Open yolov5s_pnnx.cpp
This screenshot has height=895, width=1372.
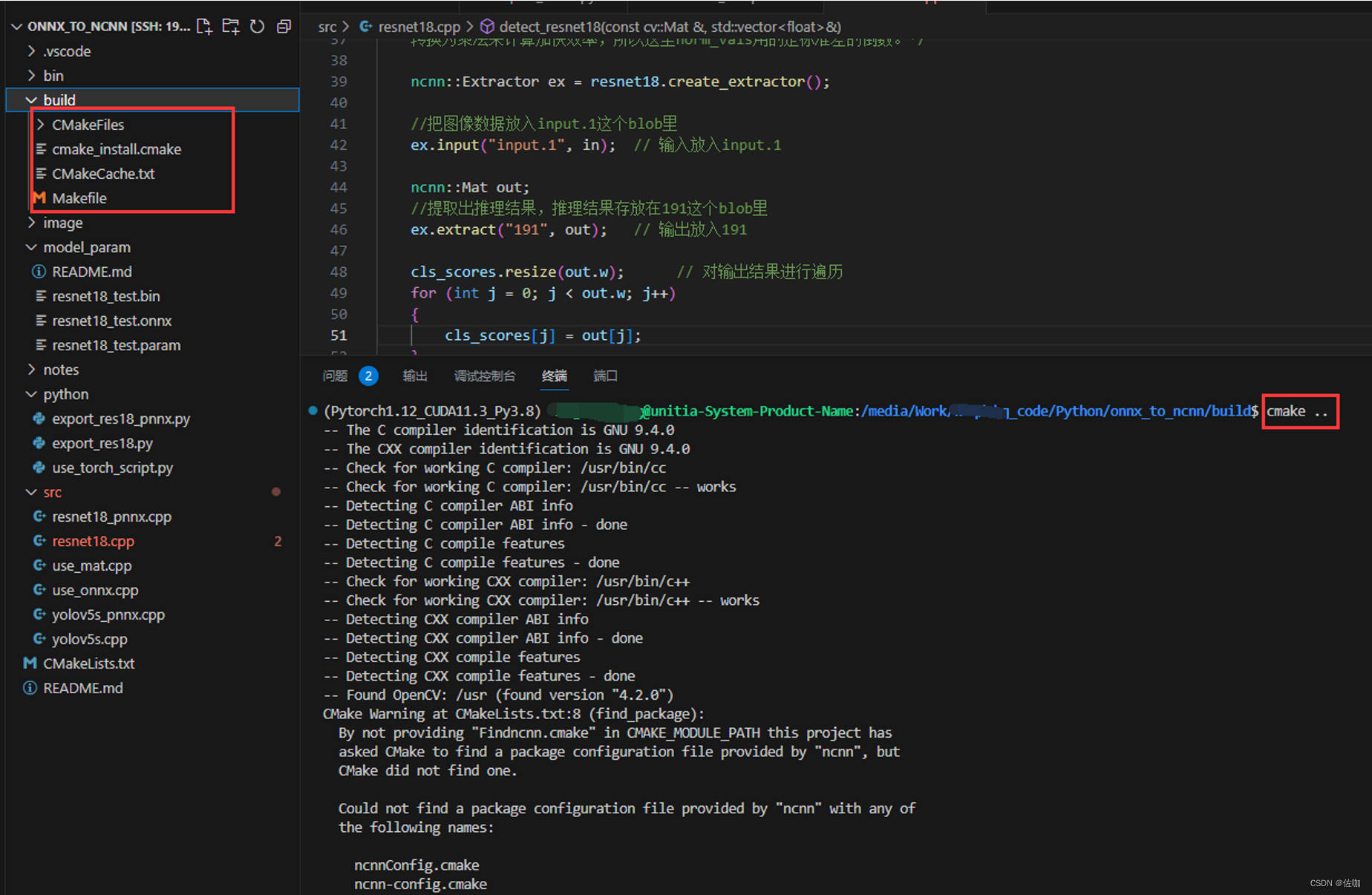coord(108,614)
